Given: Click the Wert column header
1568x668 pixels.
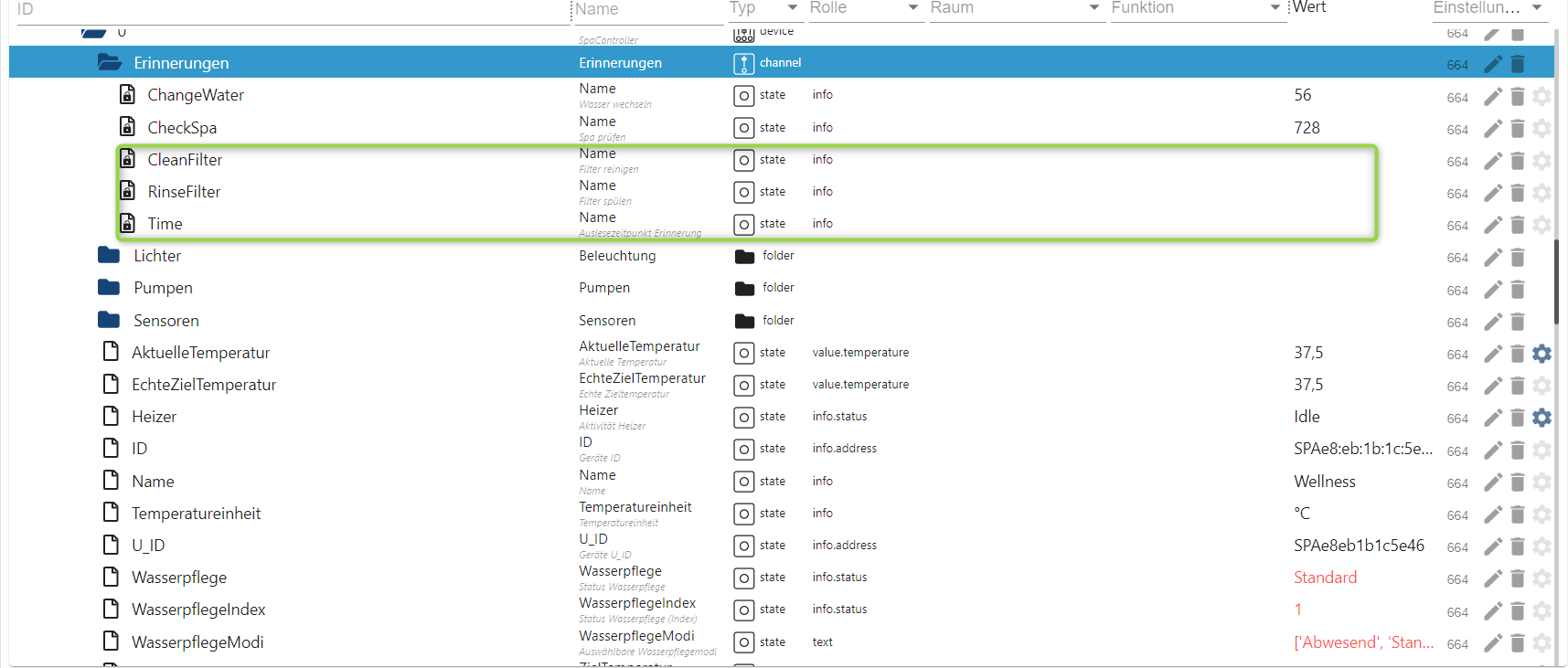Looking at the screenshot, I should click(x=1309, y=7).
